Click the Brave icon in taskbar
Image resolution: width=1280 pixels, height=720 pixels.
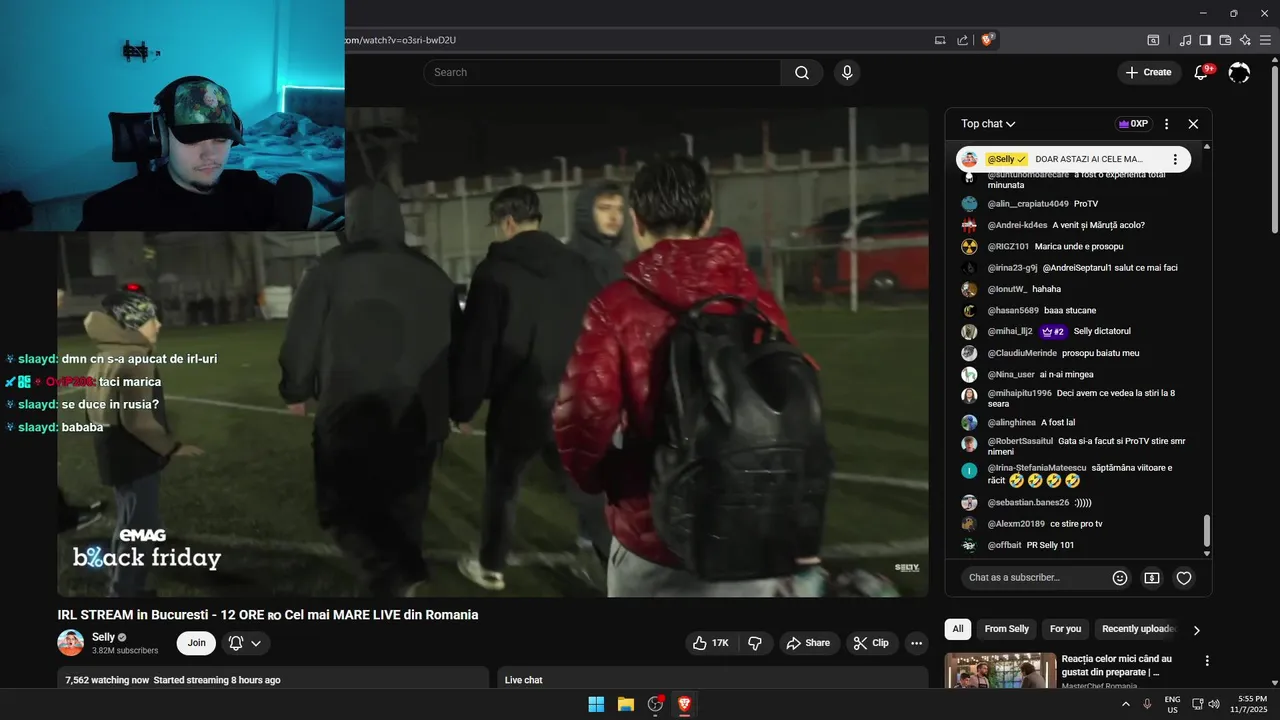coord(685,704)
